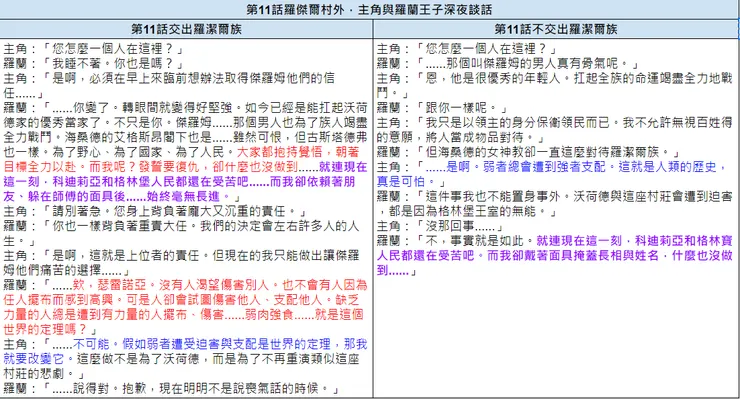Click the line '恩，他是很優秀的年輕人'
Screen dimensions: 740x399
[493, 78]
